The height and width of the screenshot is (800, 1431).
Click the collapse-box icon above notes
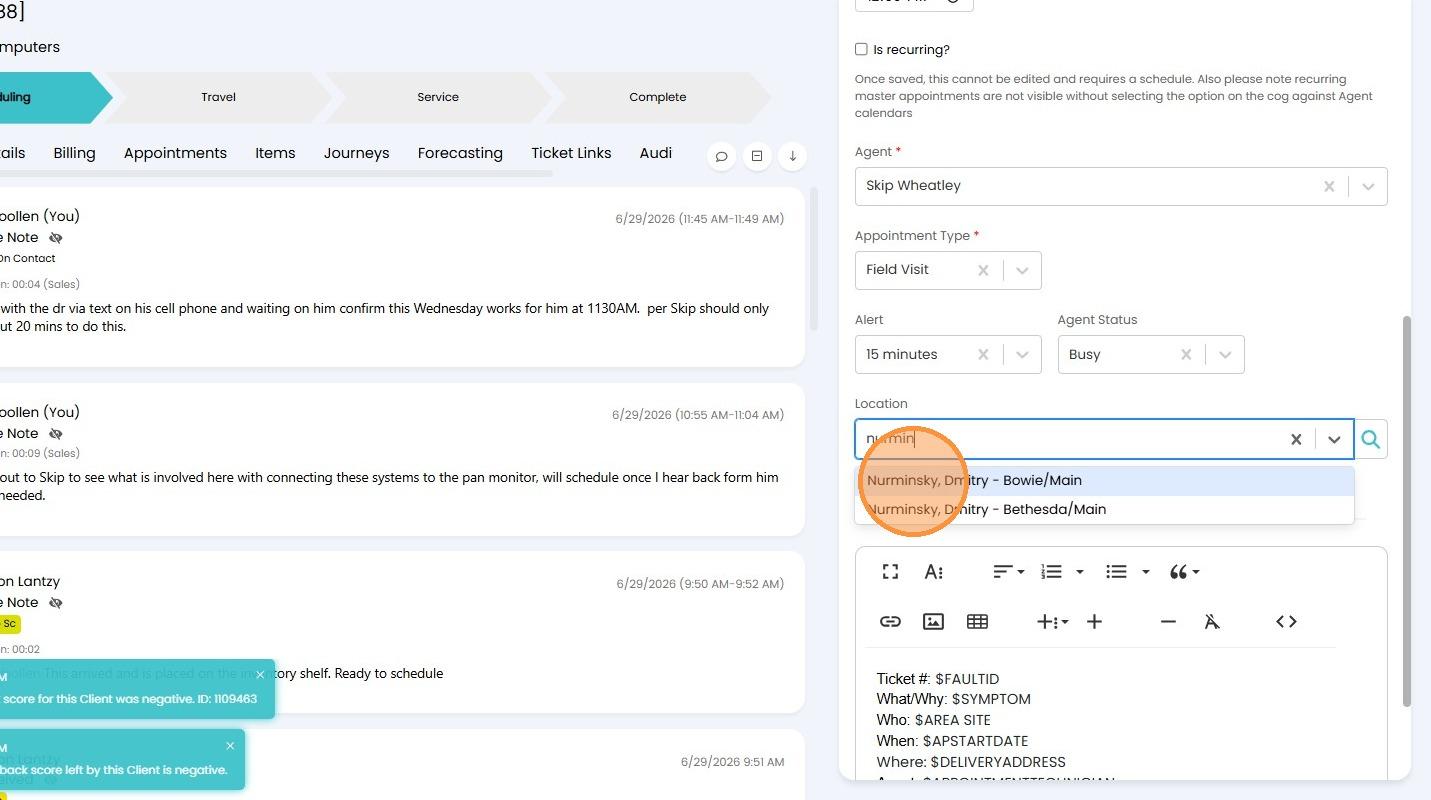(757, 156)
